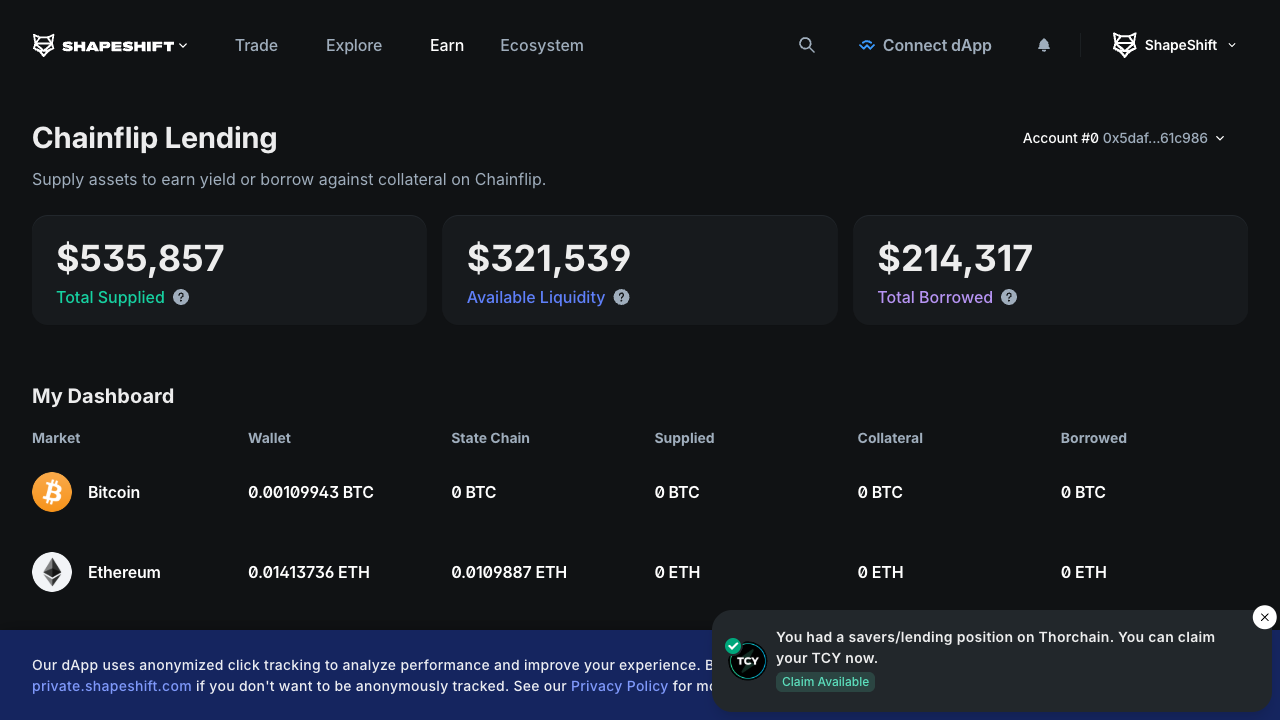Click the Bitcoin market icon
The height and width of the screenshot is (720, 1280).
(x=52, y=492)
